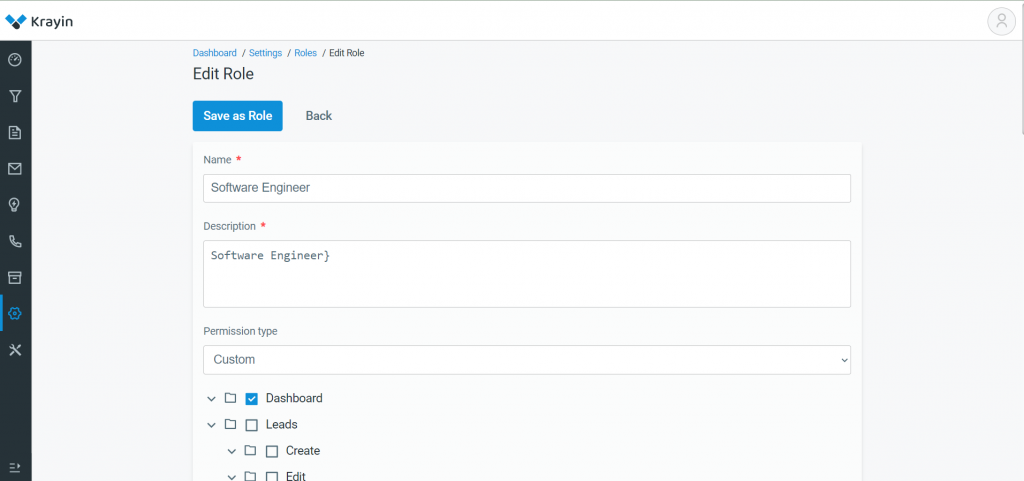1024x481 pixels.
Task: Click the Krayin logo
Action: point(39,22)
